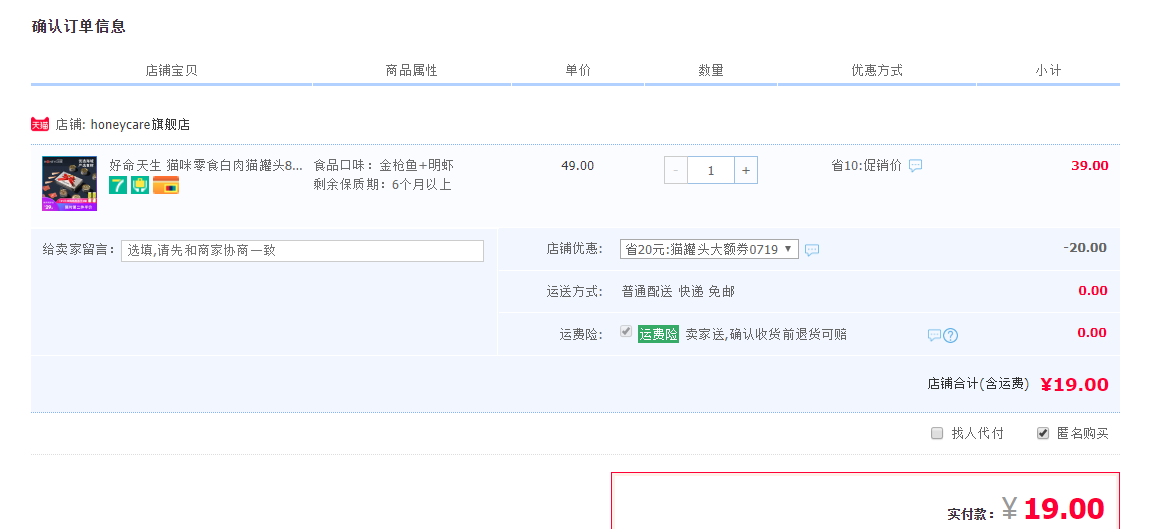This screenshot has height=529, width=1151.
Task: Click the 店铺合计(含运费) label
Action: (x=978, y=384)
